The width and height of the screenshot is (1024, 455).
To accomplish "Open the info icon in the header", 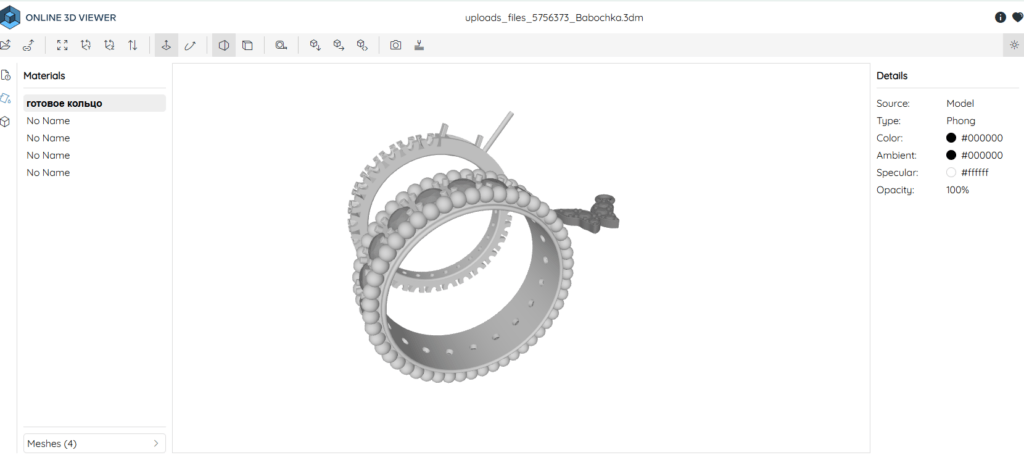I will click(x=1000, y=18).
